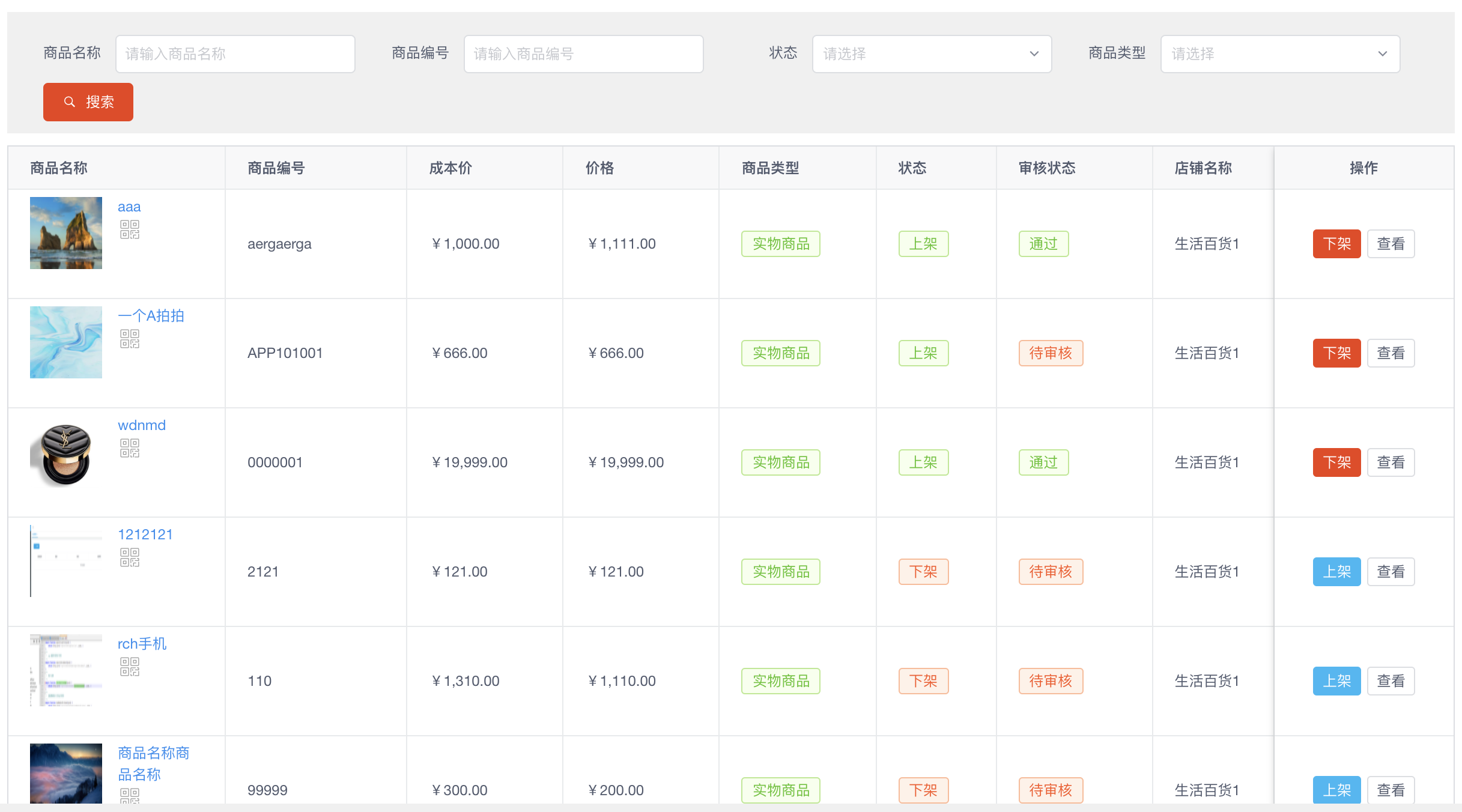Open the QR code icon under 一个A拍拍
This screenshot has width=1462, height=812.
pos(130,339)
